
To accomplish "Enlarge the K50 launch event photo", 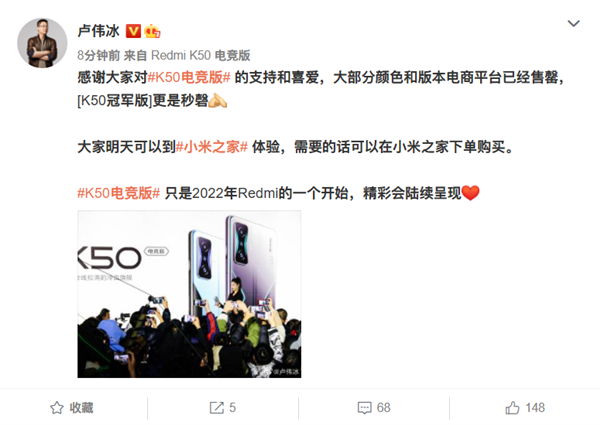I will click(x=189, y=294).
